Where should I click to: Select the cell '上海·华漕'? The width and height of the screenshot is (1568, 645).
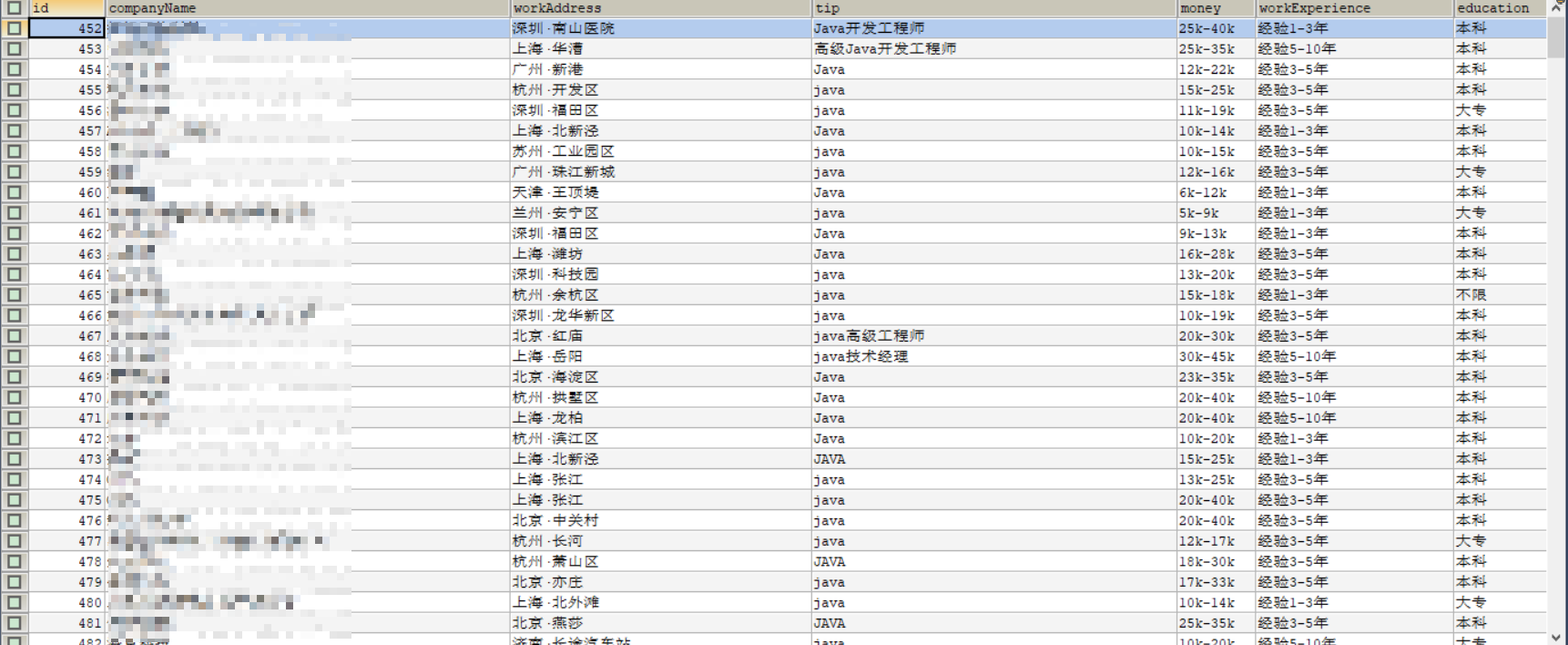tap(660, 48)
